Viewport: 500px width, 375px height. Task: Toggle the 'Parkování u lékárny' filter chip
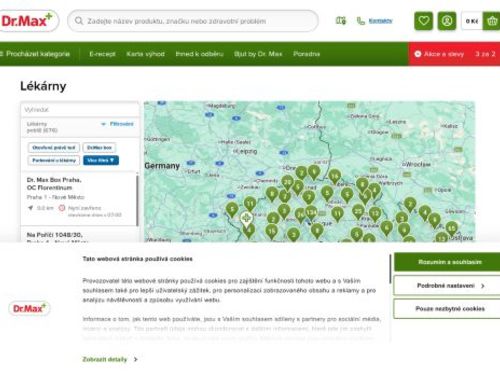pyautogui.click(x=54, y=160)
